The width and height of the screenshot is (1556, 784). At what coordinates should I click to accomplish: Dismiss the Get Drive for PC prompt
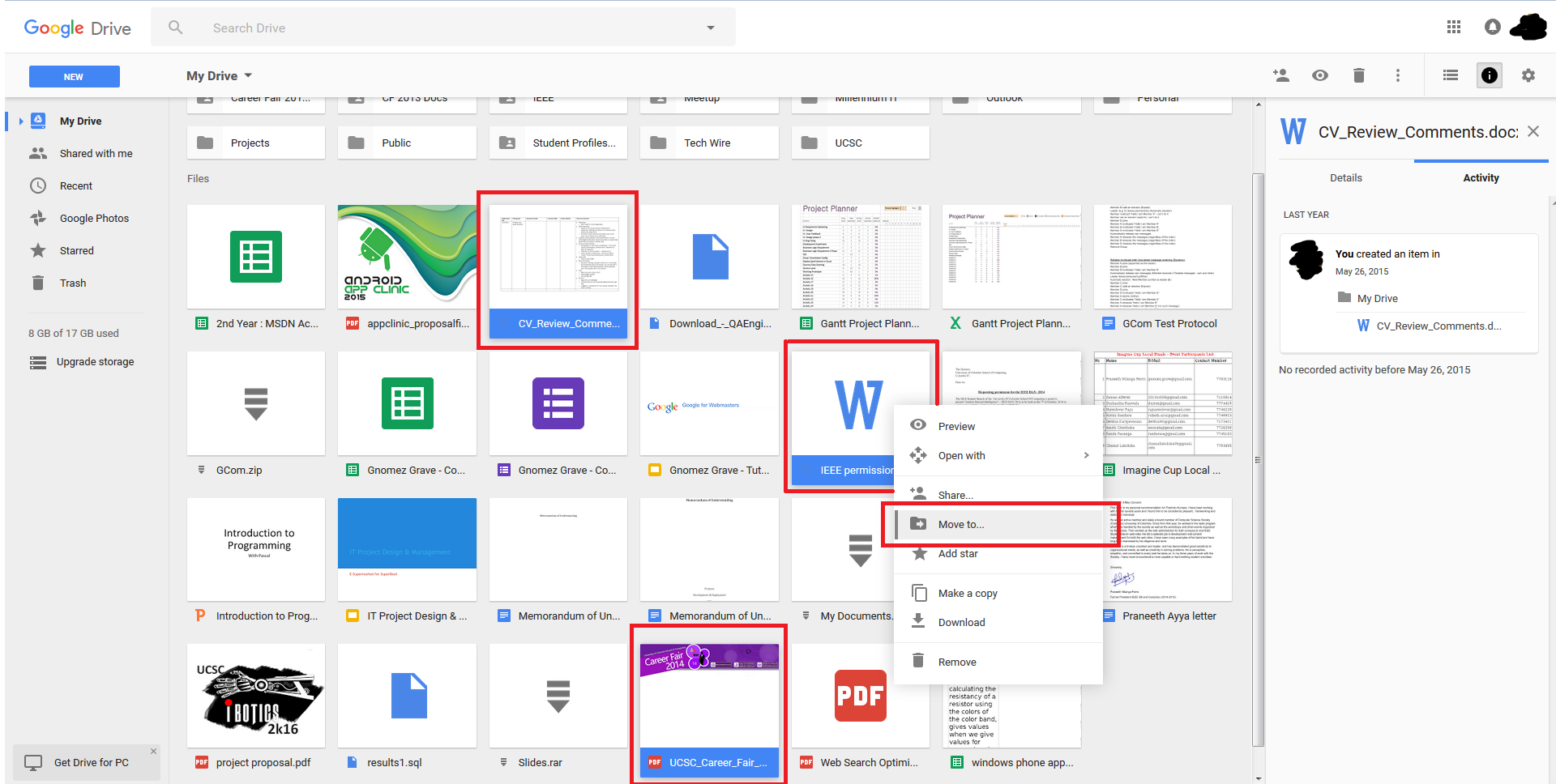pos(153,752)
